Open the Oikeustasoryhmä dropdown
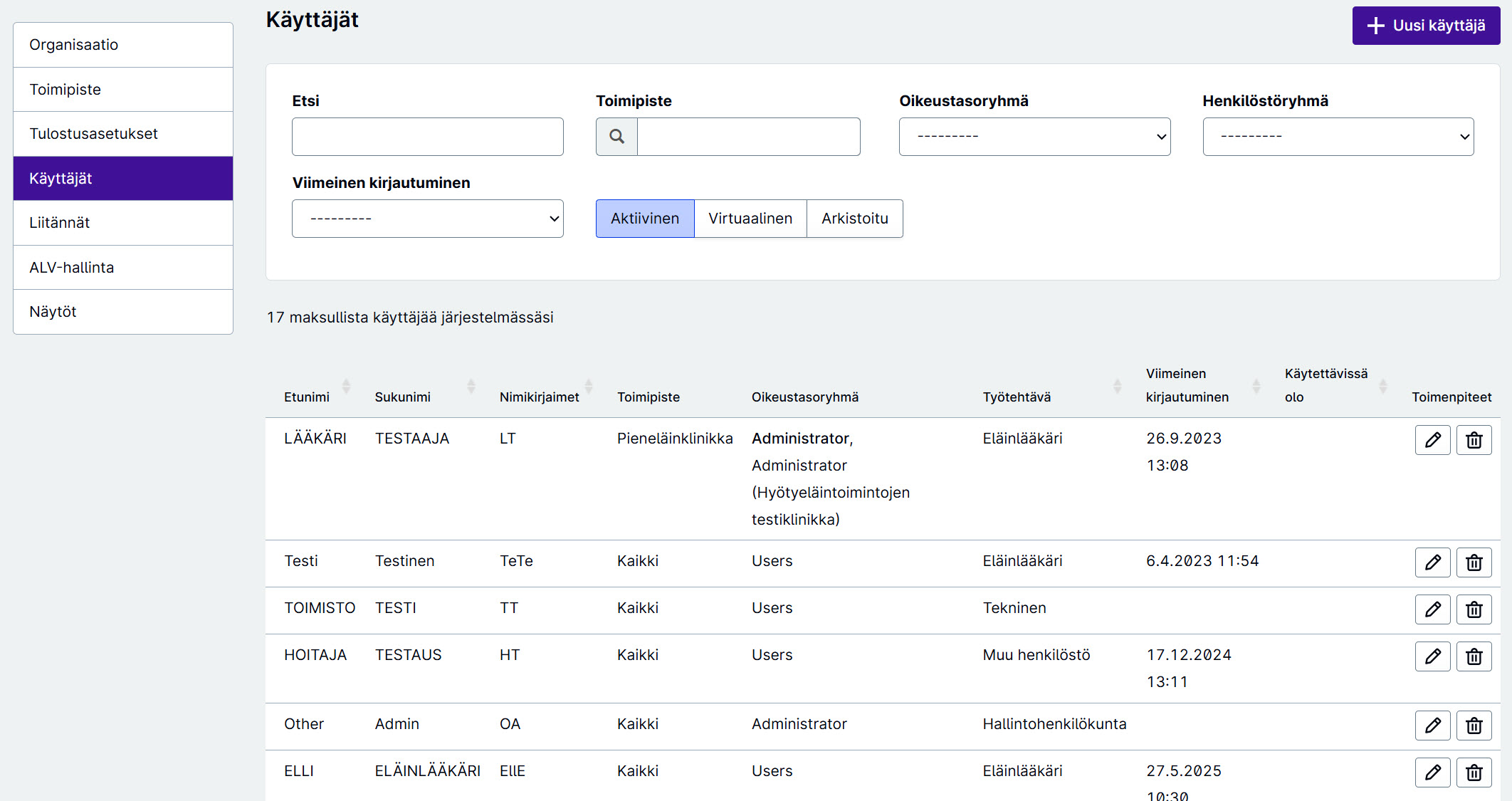The height and width of the screenshot is (801, 1512). pos(1034,137)
